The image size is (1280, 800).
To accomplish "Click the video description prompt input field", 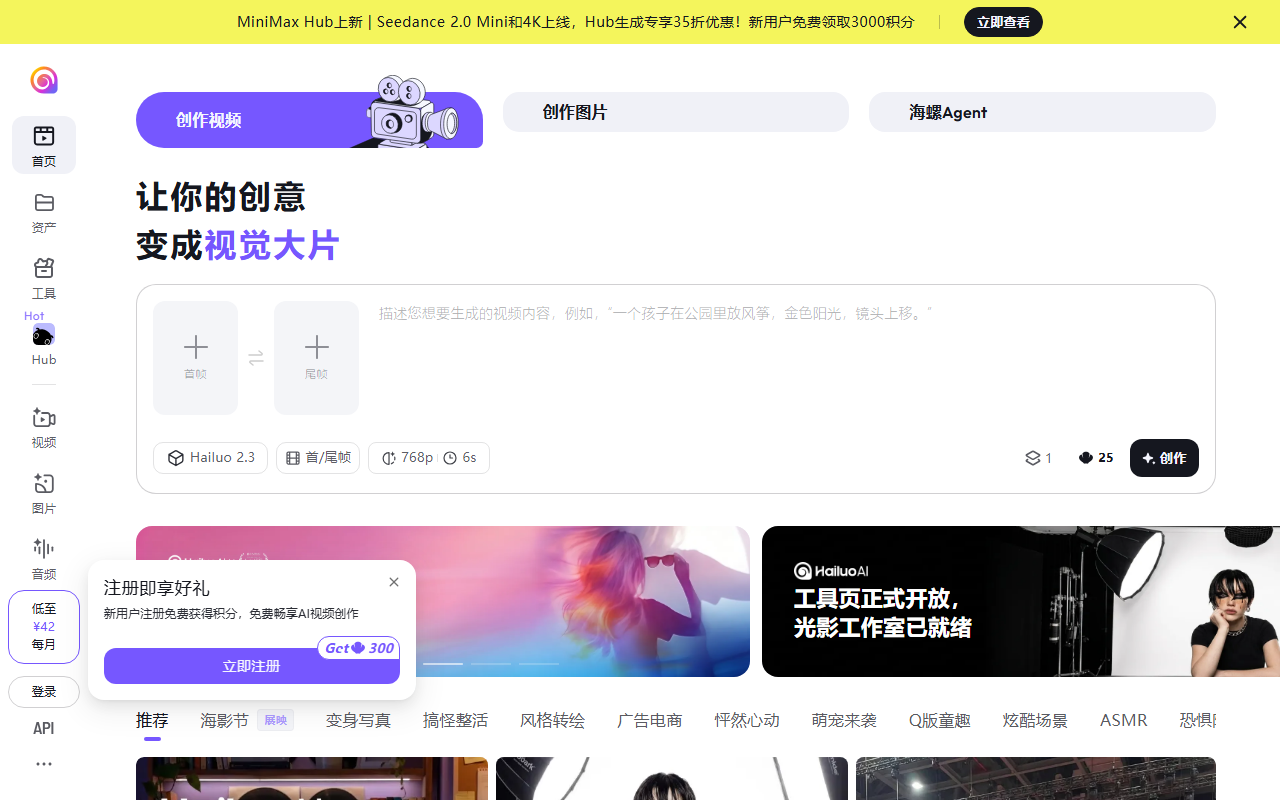I will pos(788,358).
